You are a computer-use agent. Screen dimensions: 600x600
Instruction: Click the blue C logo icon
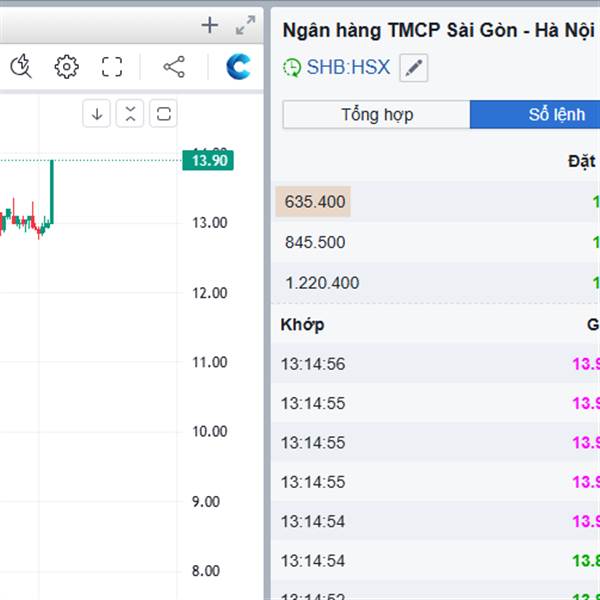pyautogui.click(x=238, y=67)
